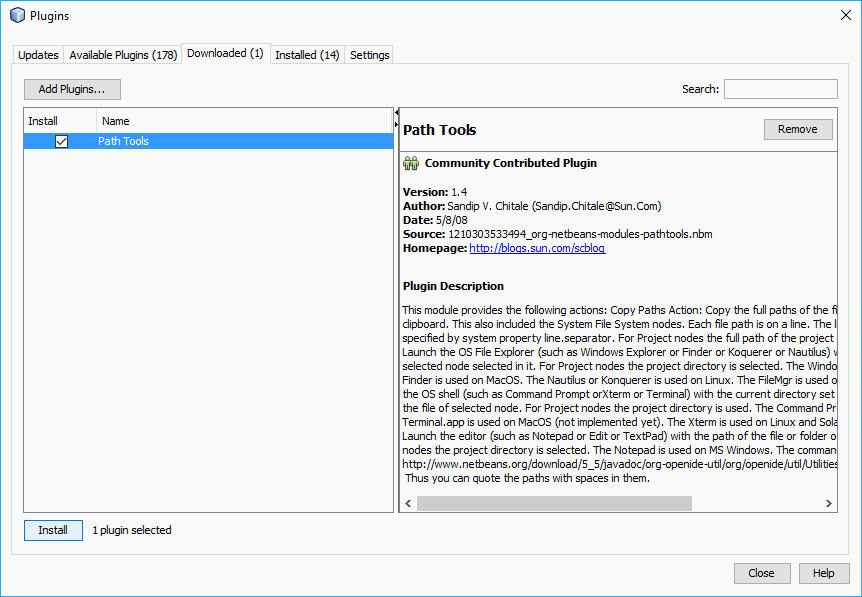Remove the Path Tools plugin
Viewport: 862px width, 597px height.
[797, 129]
